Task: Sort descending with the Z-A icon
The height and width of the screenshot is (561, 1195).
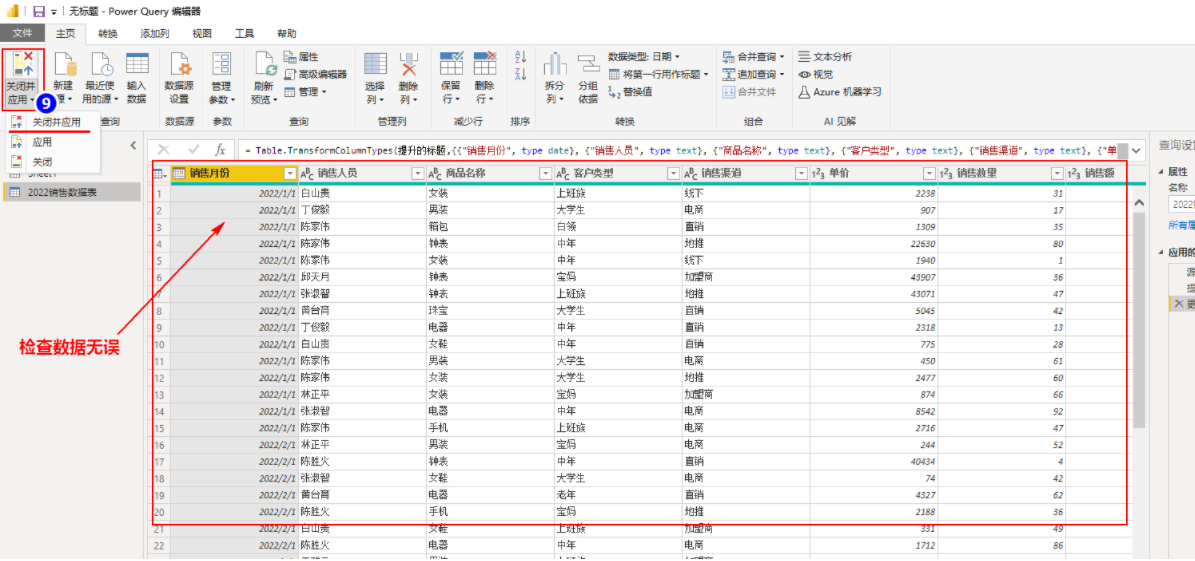Action: click(521, 74)
